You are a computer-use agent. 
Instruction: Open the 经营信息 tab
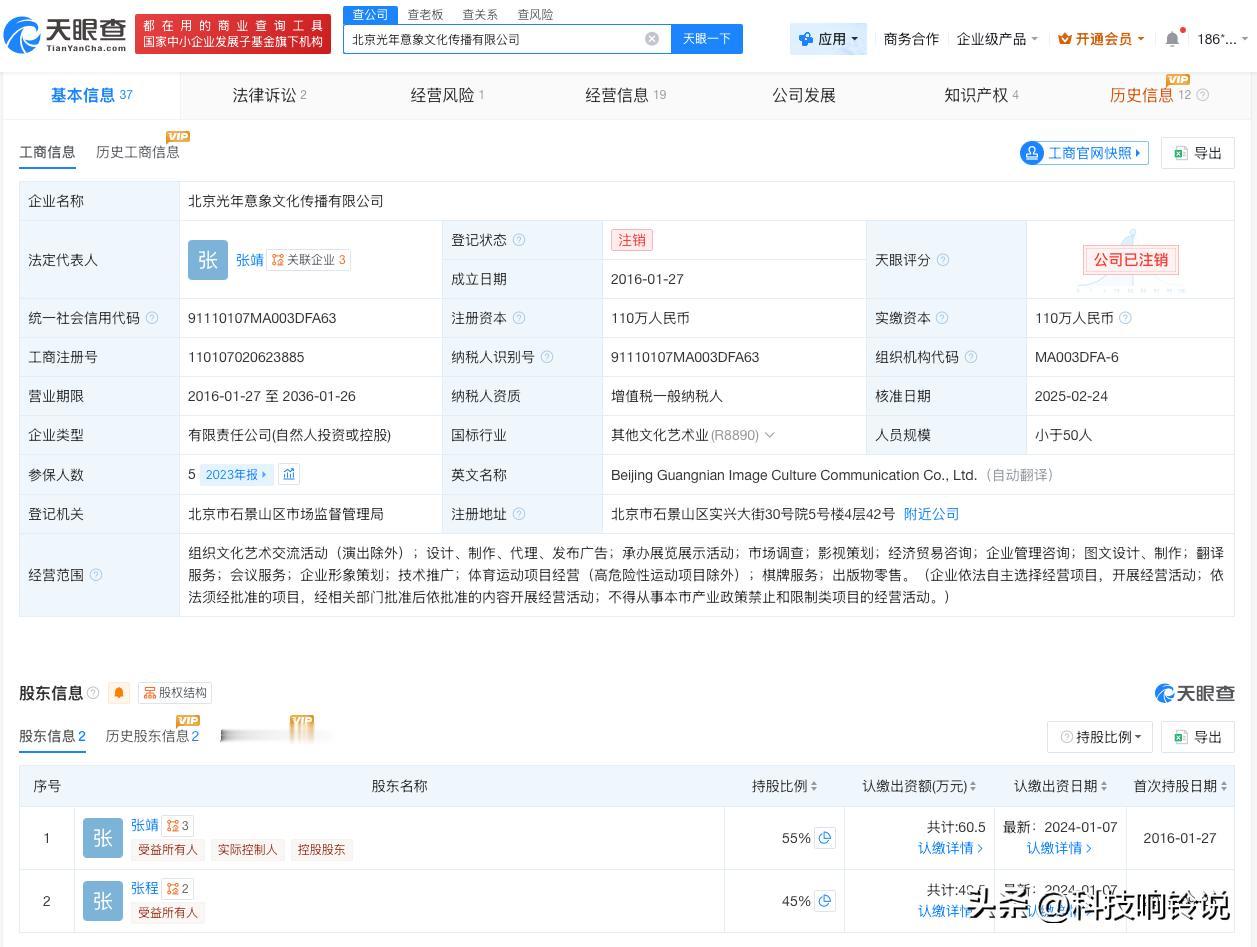(625, 95)
